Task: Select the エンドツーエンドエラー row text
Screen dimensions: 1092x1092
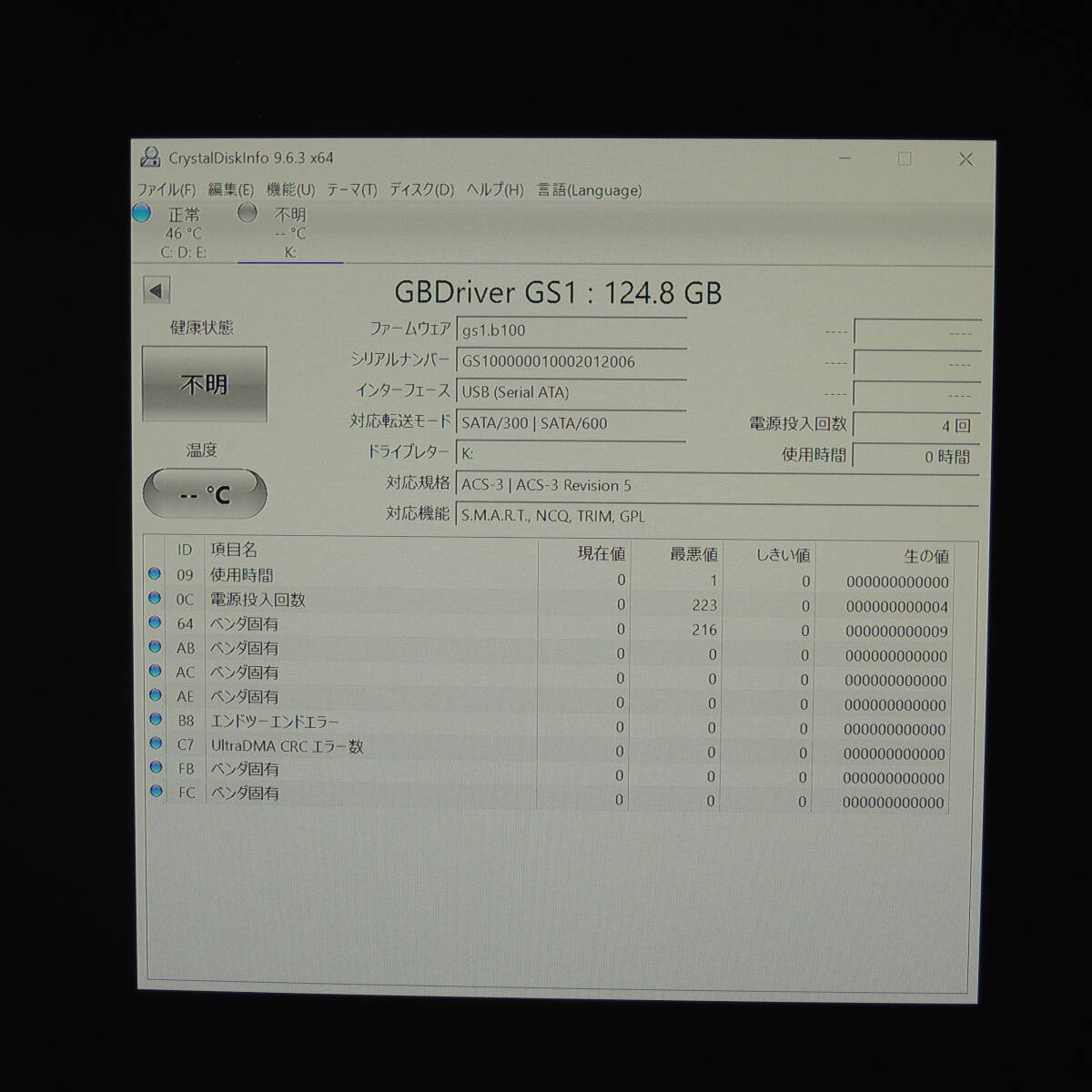Action: click(275, 721)
